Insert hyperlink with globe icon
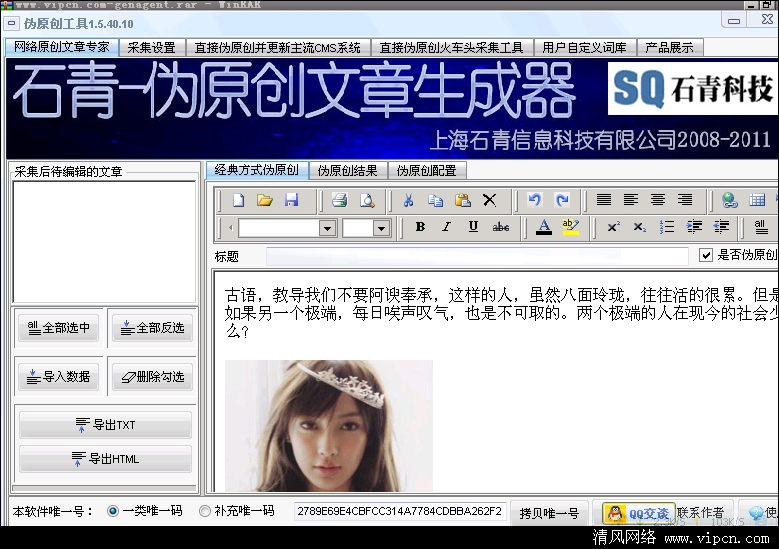779x549 pixels. [730, 200]
